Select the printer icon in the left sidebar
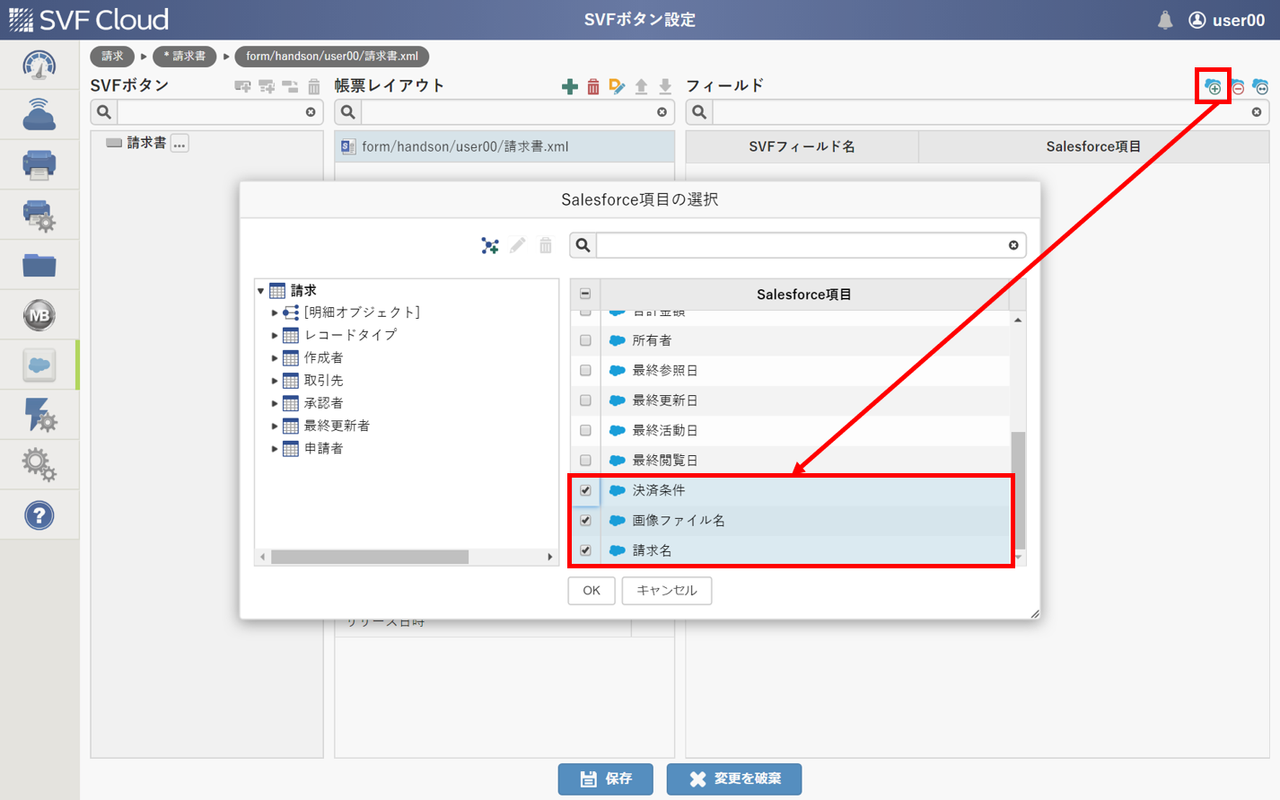1280x800 pixels. 39,165
